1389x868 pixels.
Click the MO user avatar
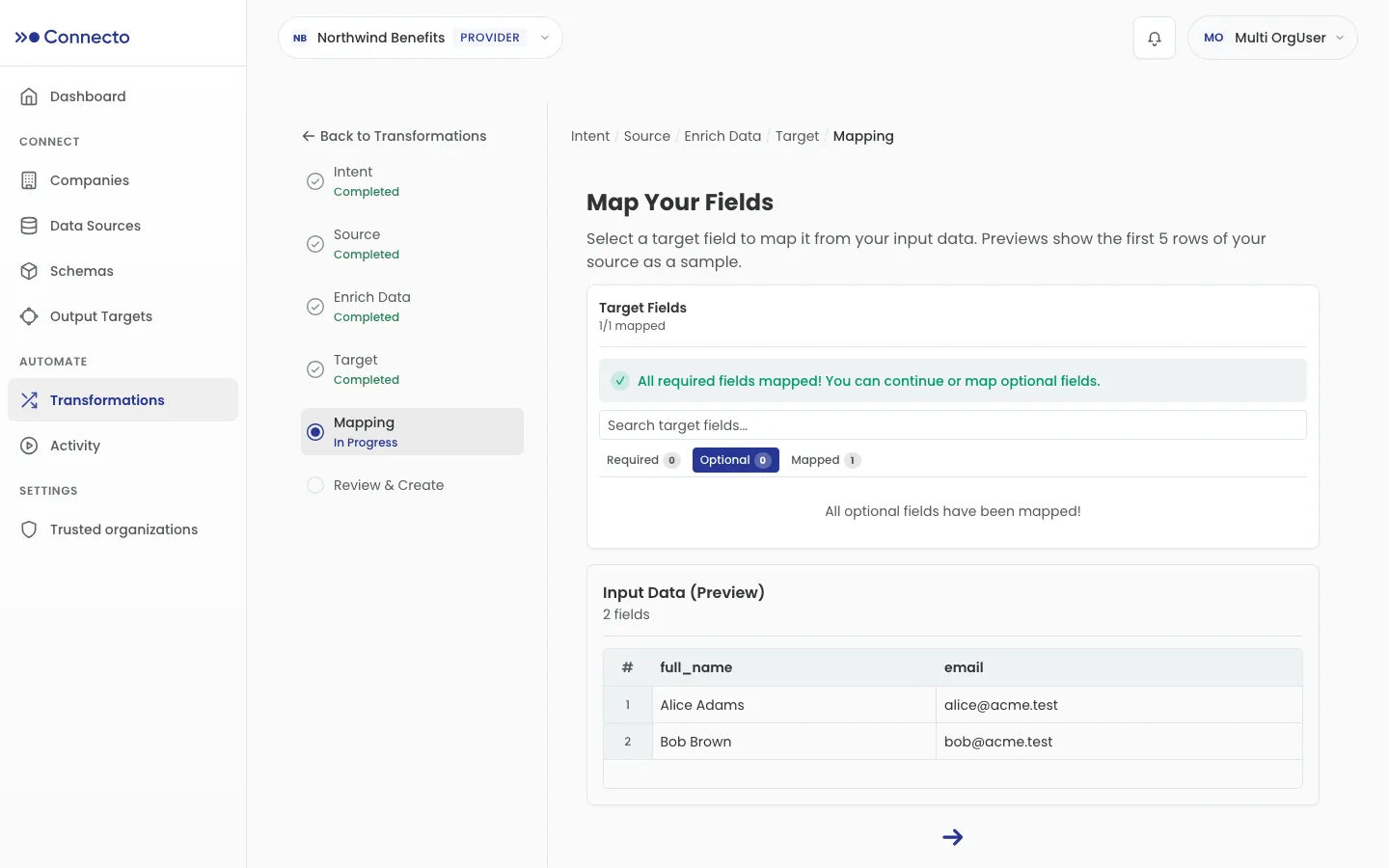(1213, 38)
